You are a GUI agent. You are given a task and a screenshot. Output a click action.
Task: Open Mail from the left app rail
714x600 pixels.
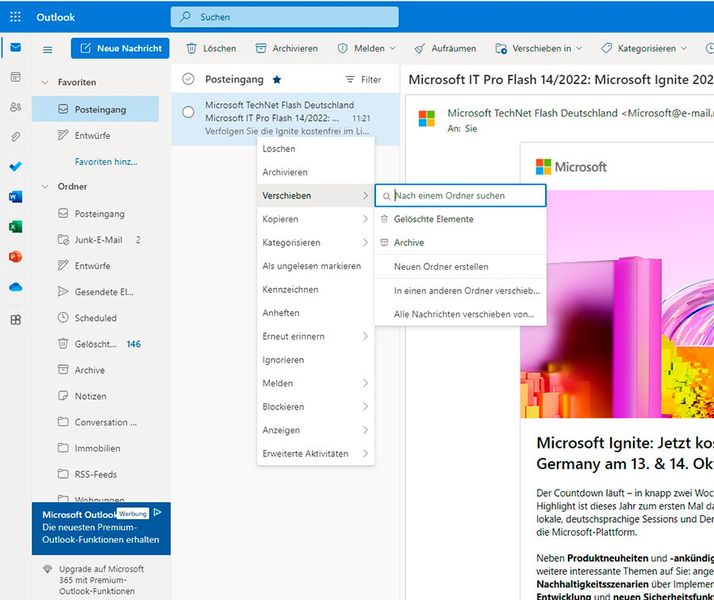pos(15,47)
